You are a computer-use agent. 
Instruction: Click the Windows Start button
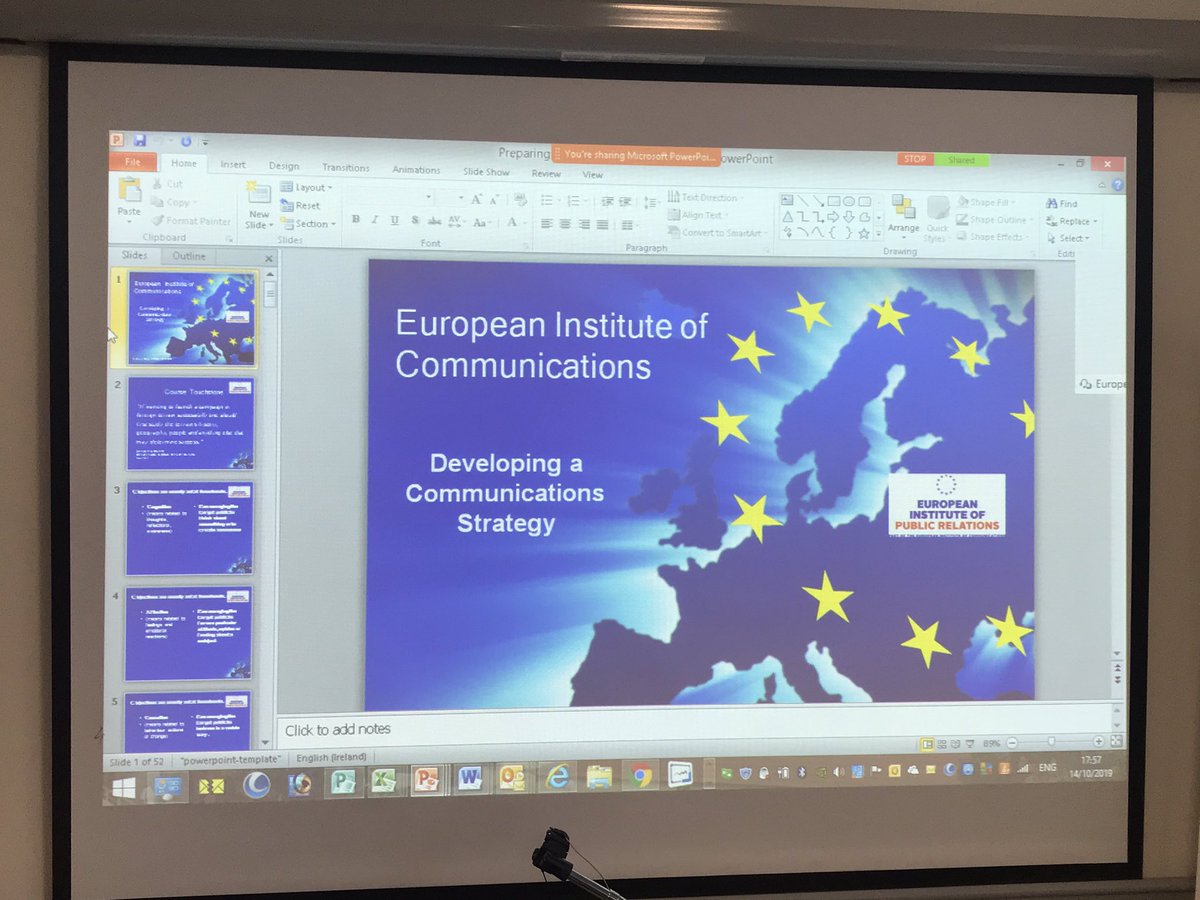[124, 788]
